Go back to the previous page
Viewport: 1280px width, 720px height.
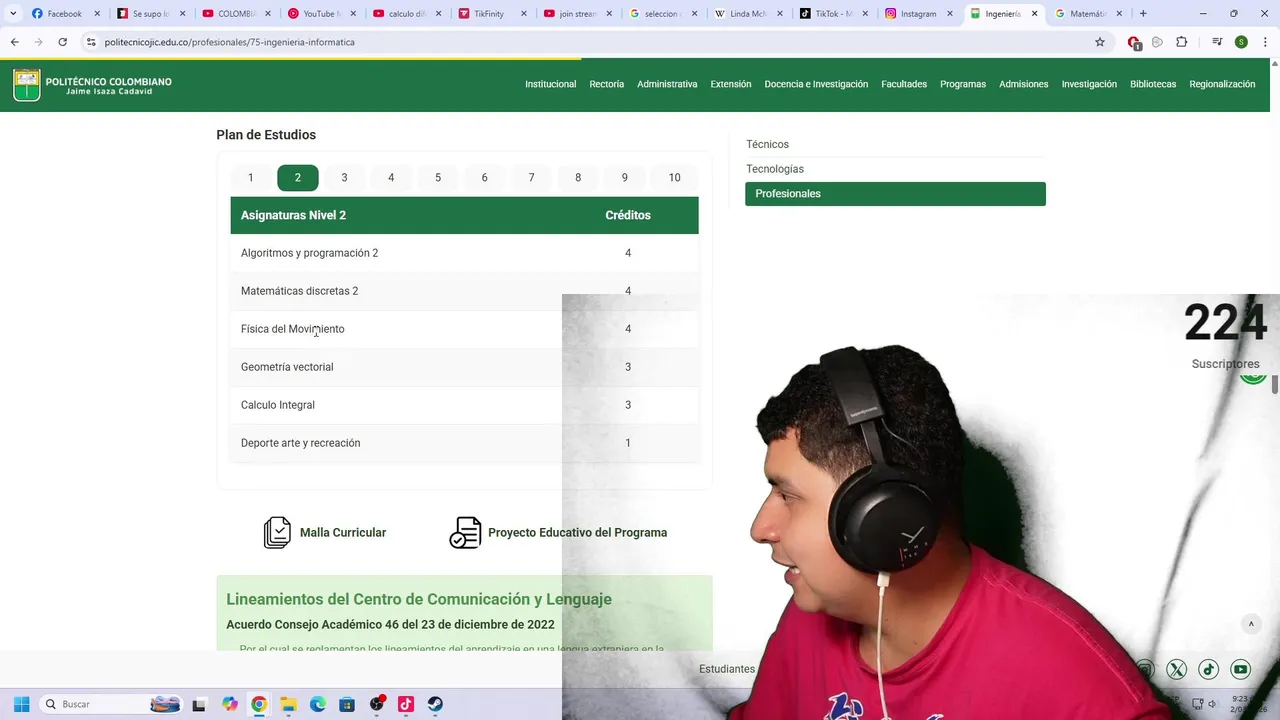14,42
